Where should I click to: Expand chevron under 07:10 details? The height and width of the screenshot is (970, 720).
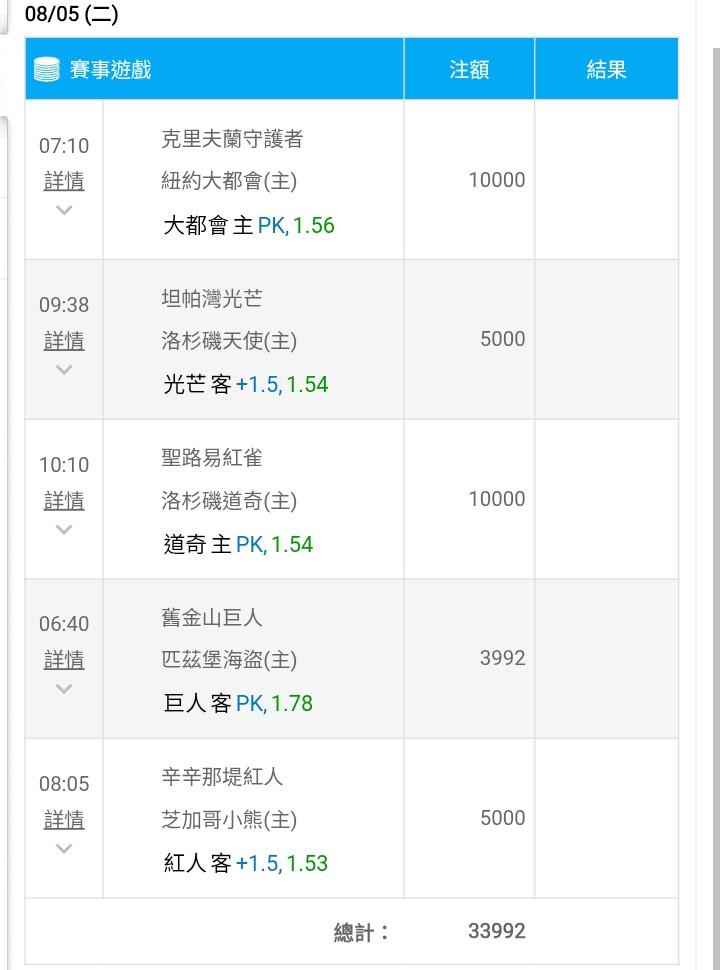64,210
